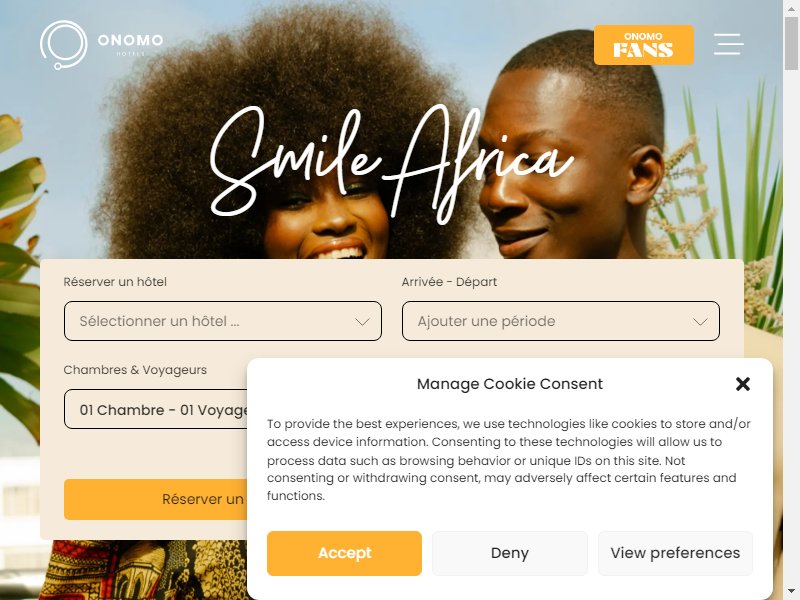This screenshot has height=600, width=800.
Task: Expand the Sélectionner un hôtel dropdown
Action: point(222,321)
